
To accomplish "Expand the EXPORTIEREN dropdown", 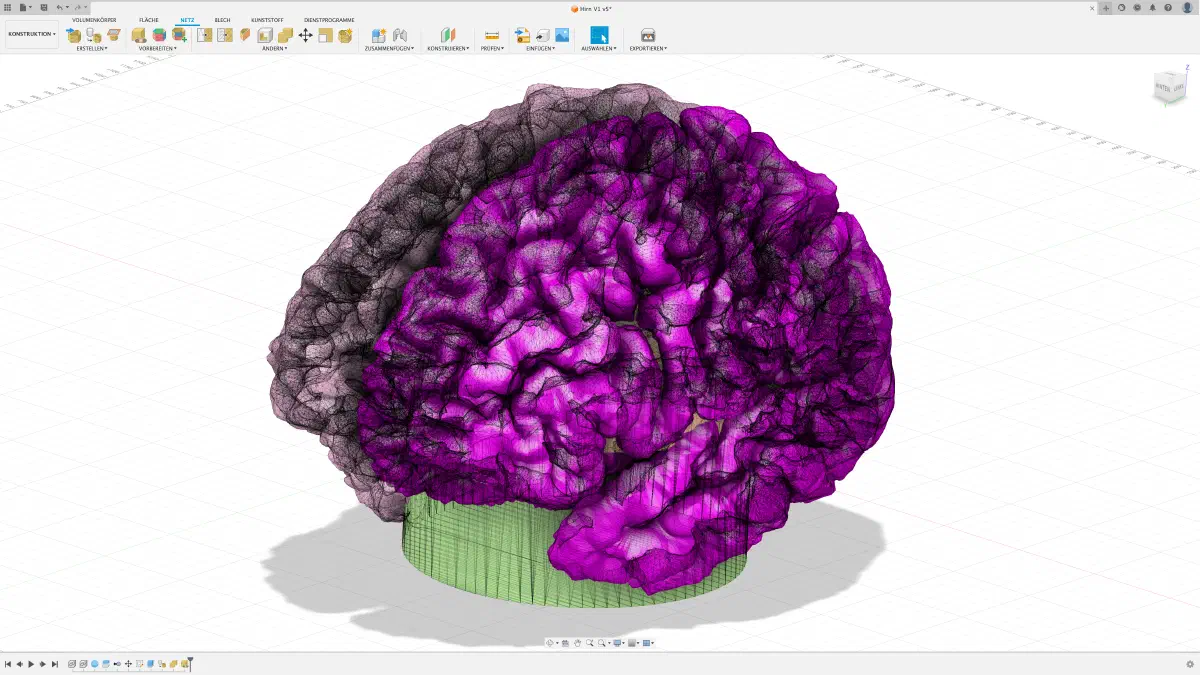I will tap(648, 48).
